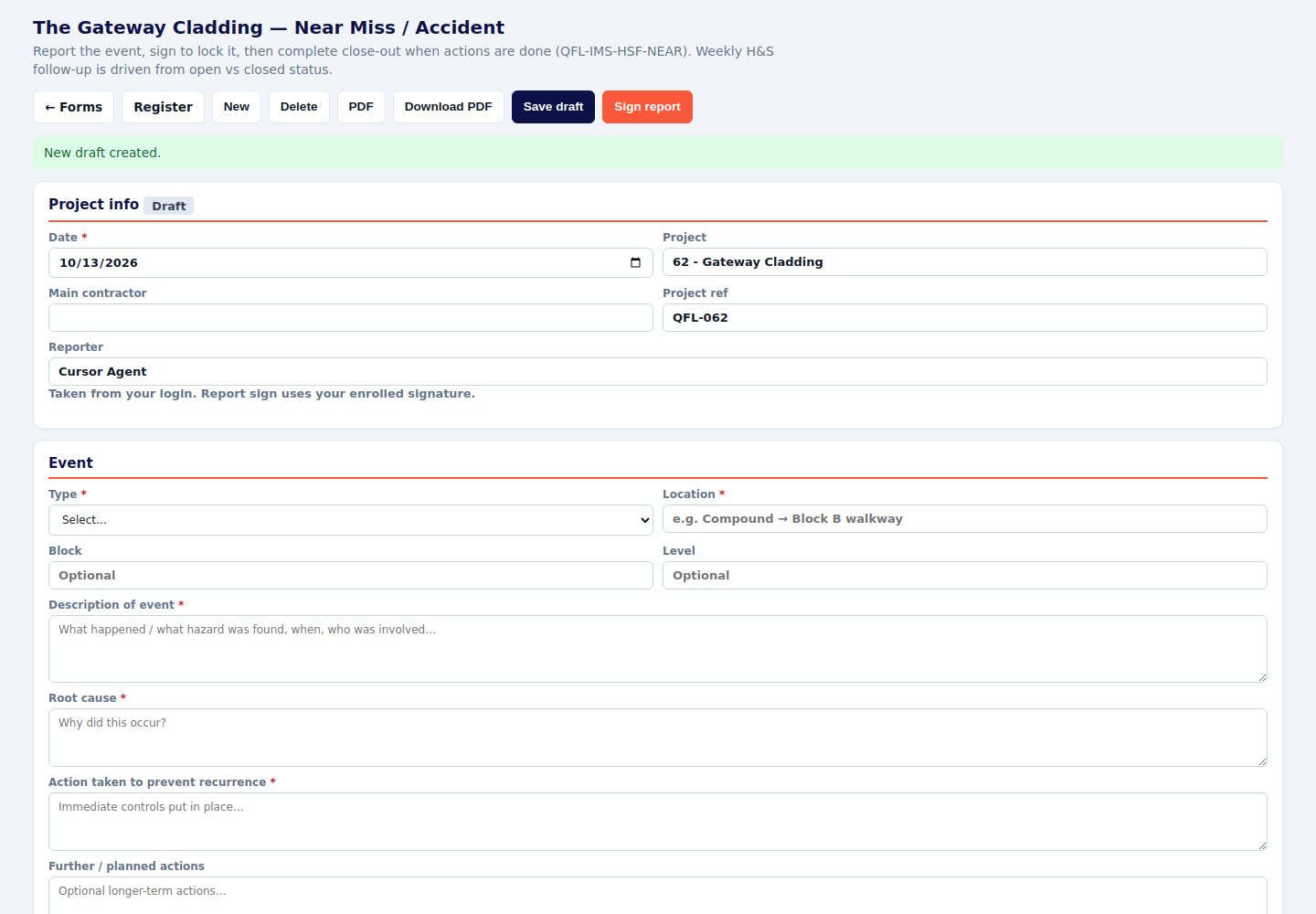Focus the Level optional field

965,575
